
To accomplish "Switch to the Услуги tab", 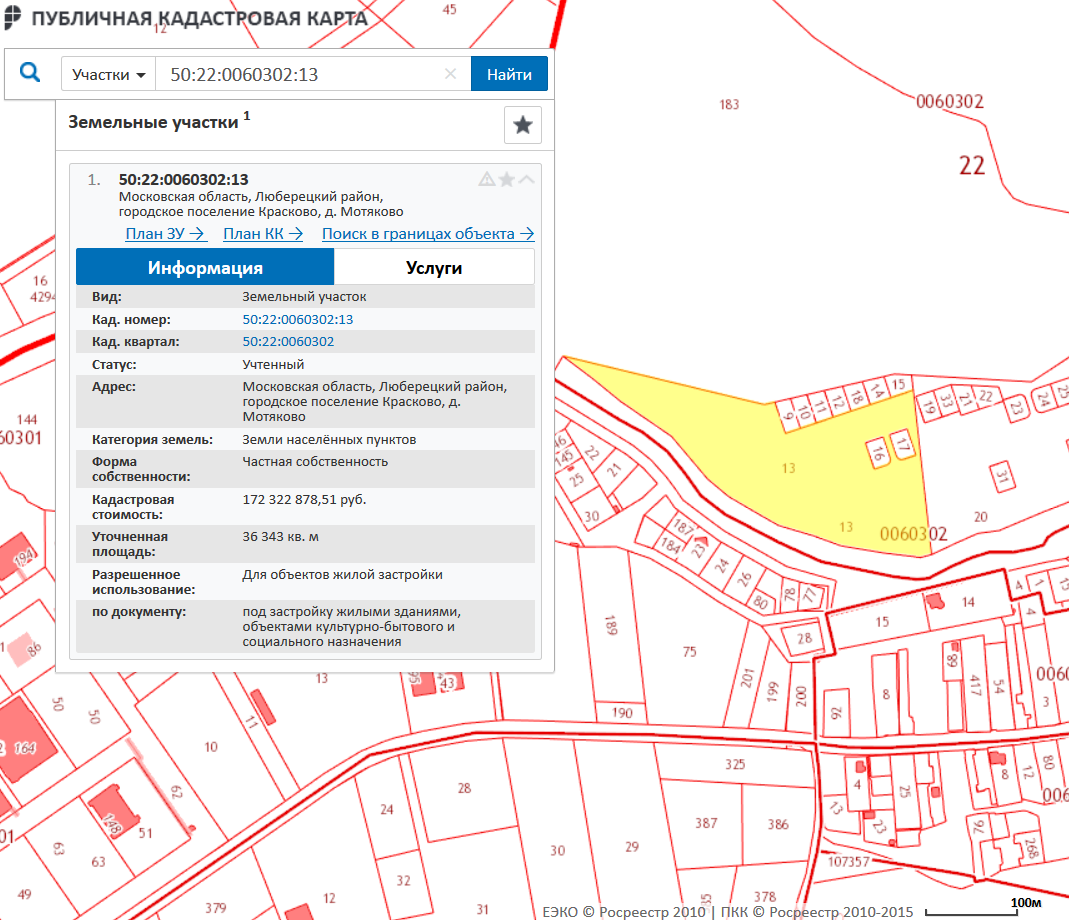I will click(x=434, y=268).
